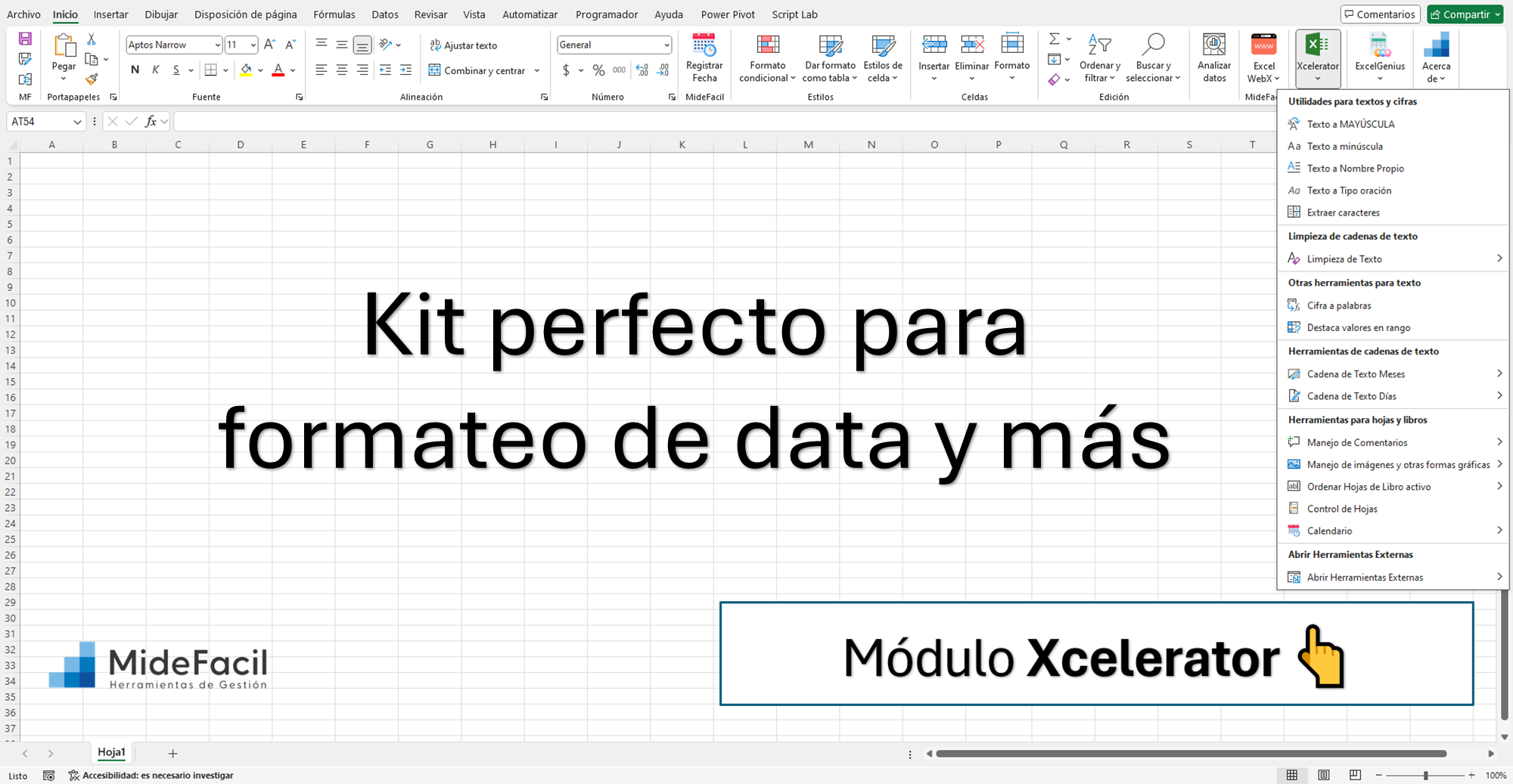
Task: Select Extraer caracteres menu item
Action: (x=1393, y=212)
